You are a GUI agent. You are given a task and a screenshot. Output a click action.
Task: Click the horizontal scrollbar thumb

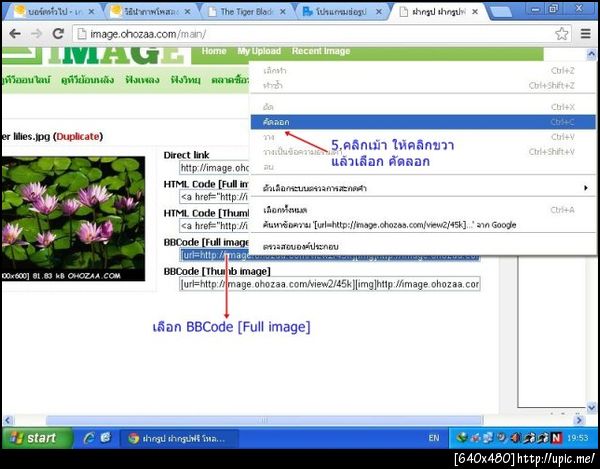tap(264, 420)
